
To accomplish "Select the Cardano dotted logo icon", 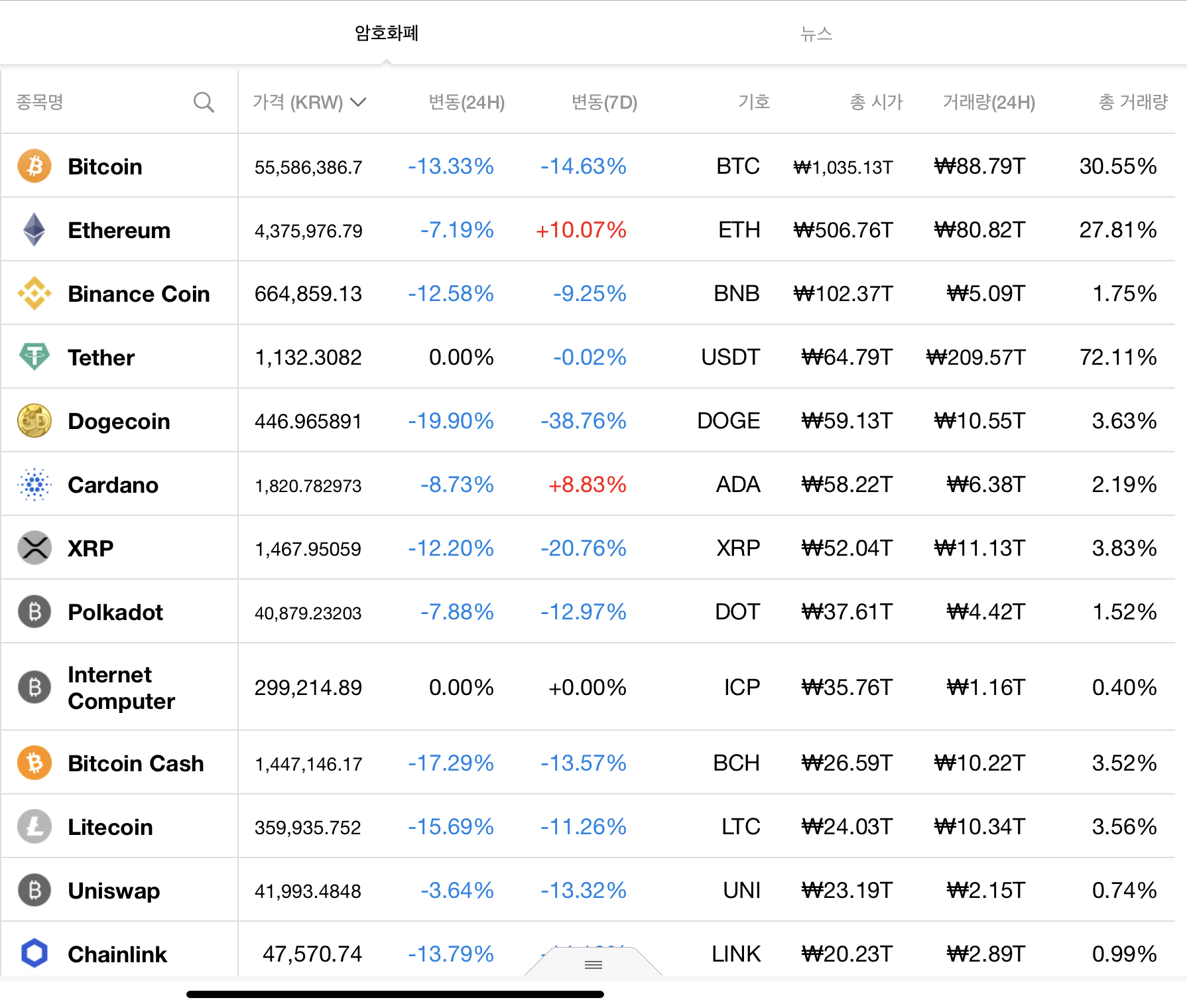I will (34, 484).
